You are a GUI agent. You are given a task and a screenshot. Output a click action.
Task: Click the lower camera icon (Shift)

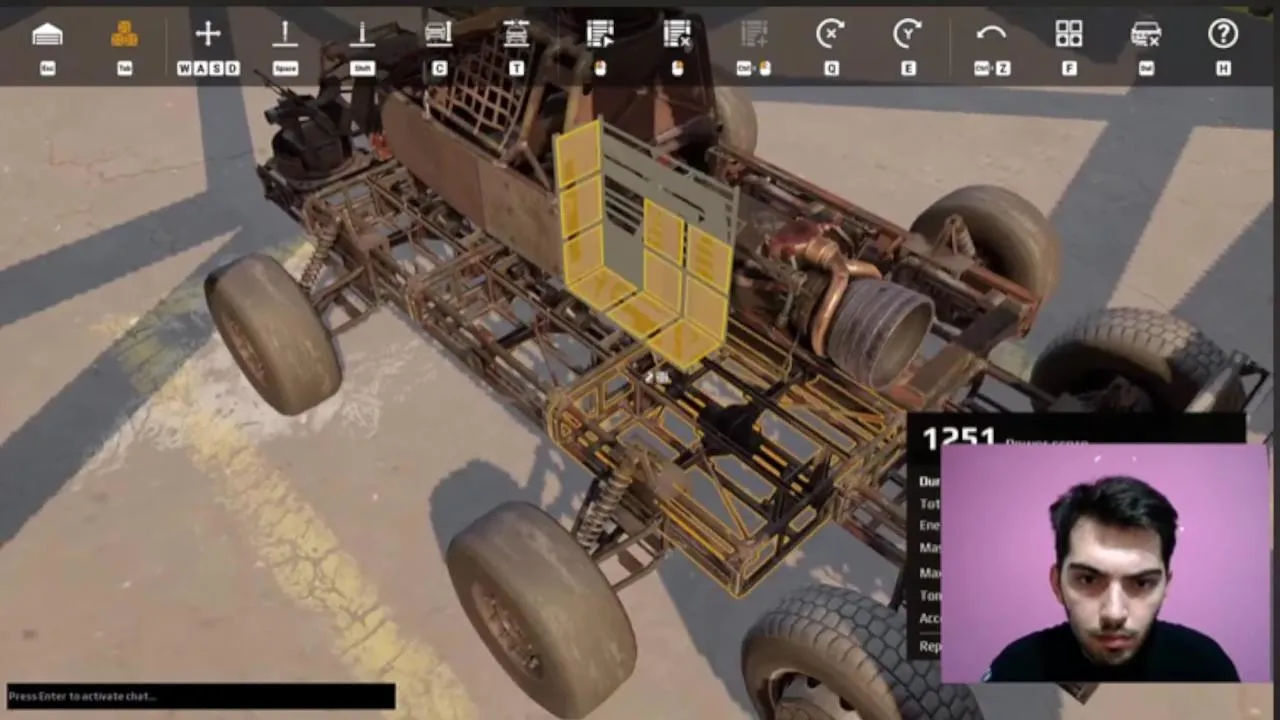(362, 35)
